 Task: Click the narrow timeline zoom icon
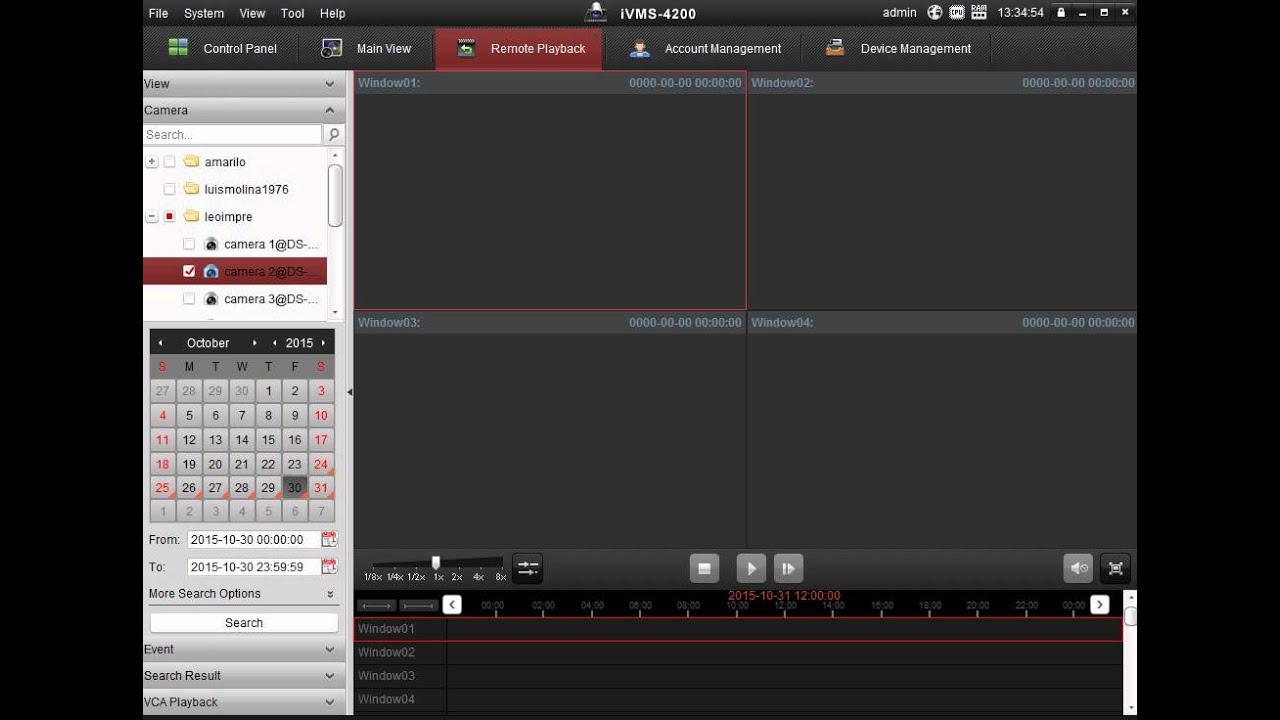[x=376, y=605]
